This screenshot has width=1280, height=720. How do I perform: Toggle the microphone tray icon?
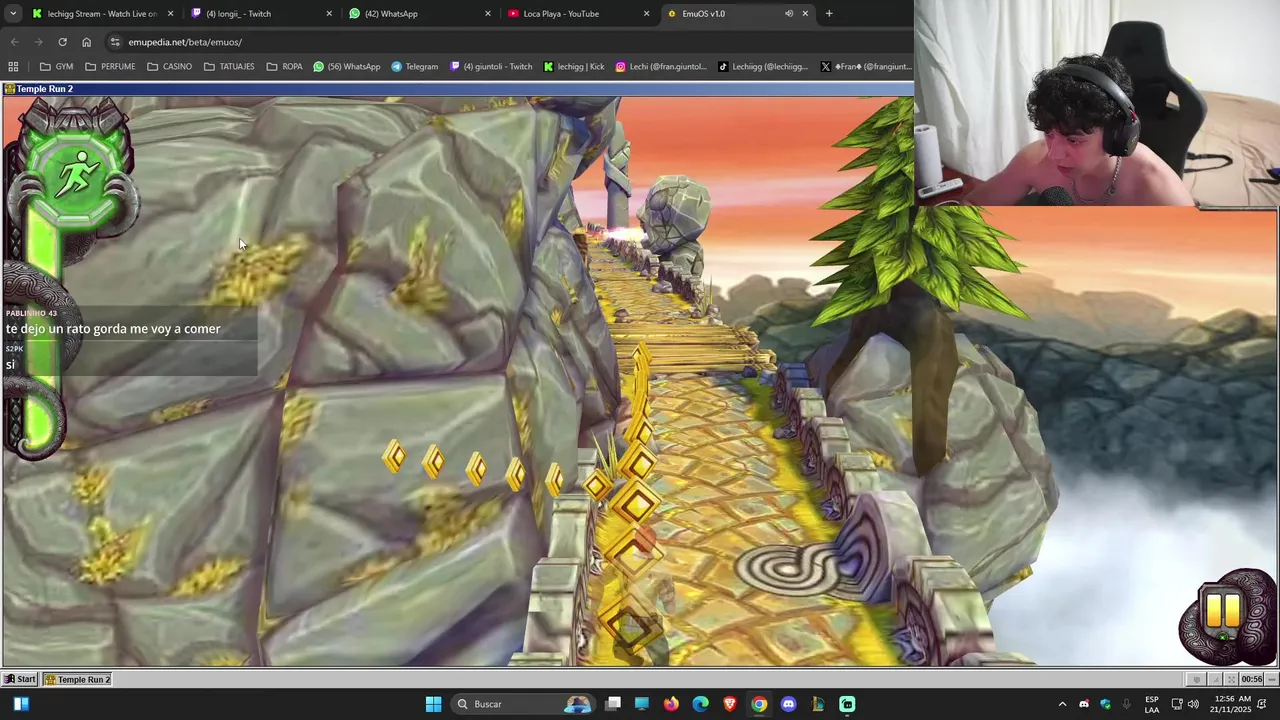point(1127,704)
